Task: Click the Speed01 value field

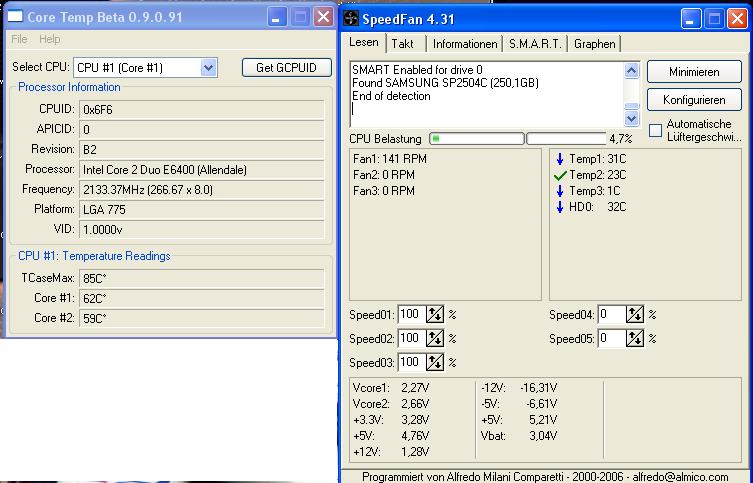Action: (412, 314)
